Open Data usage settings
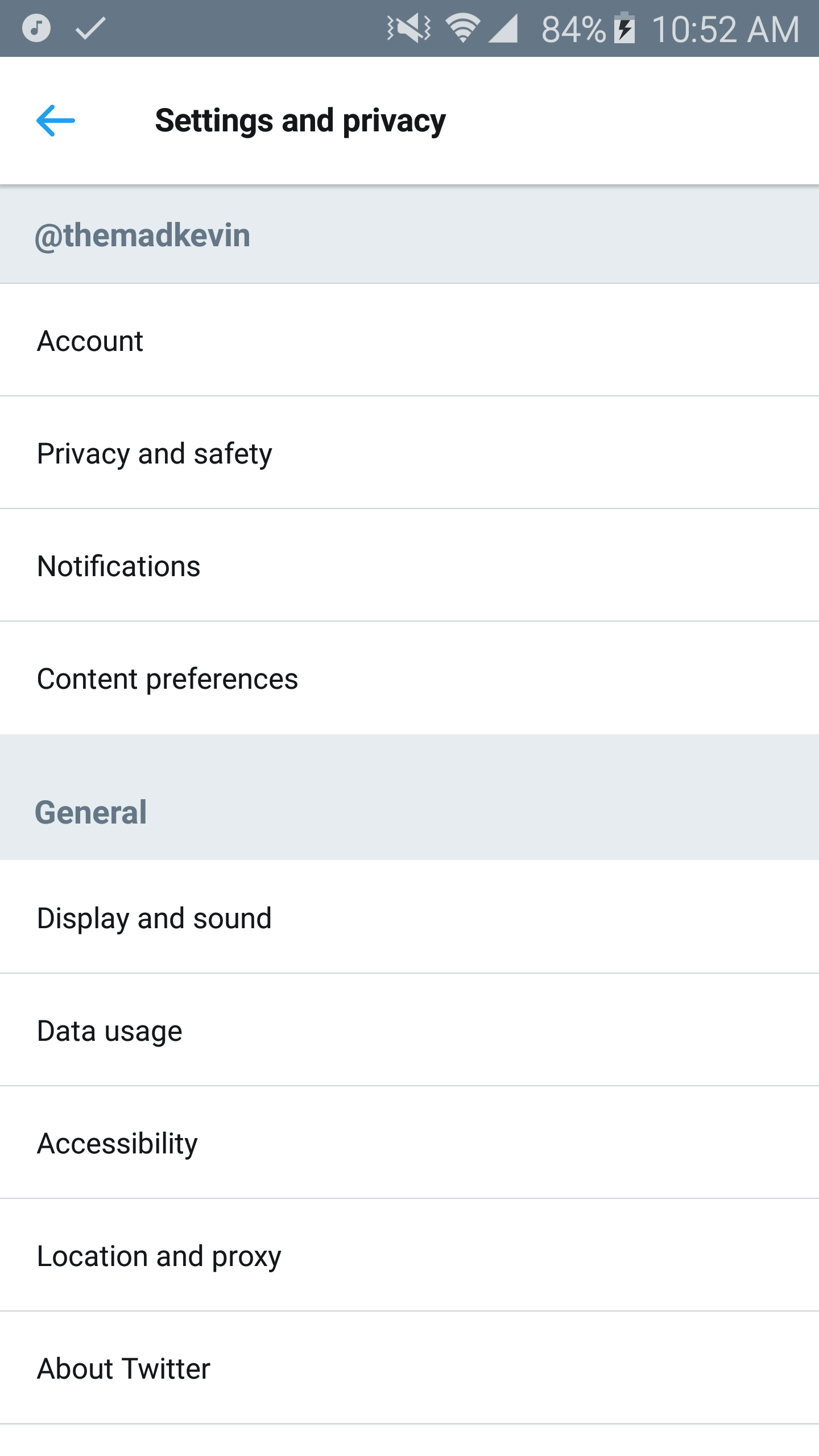Image resolution: width=819 pixels, height=1456 pixels. pyautogui.click(x=409, y=1031)
